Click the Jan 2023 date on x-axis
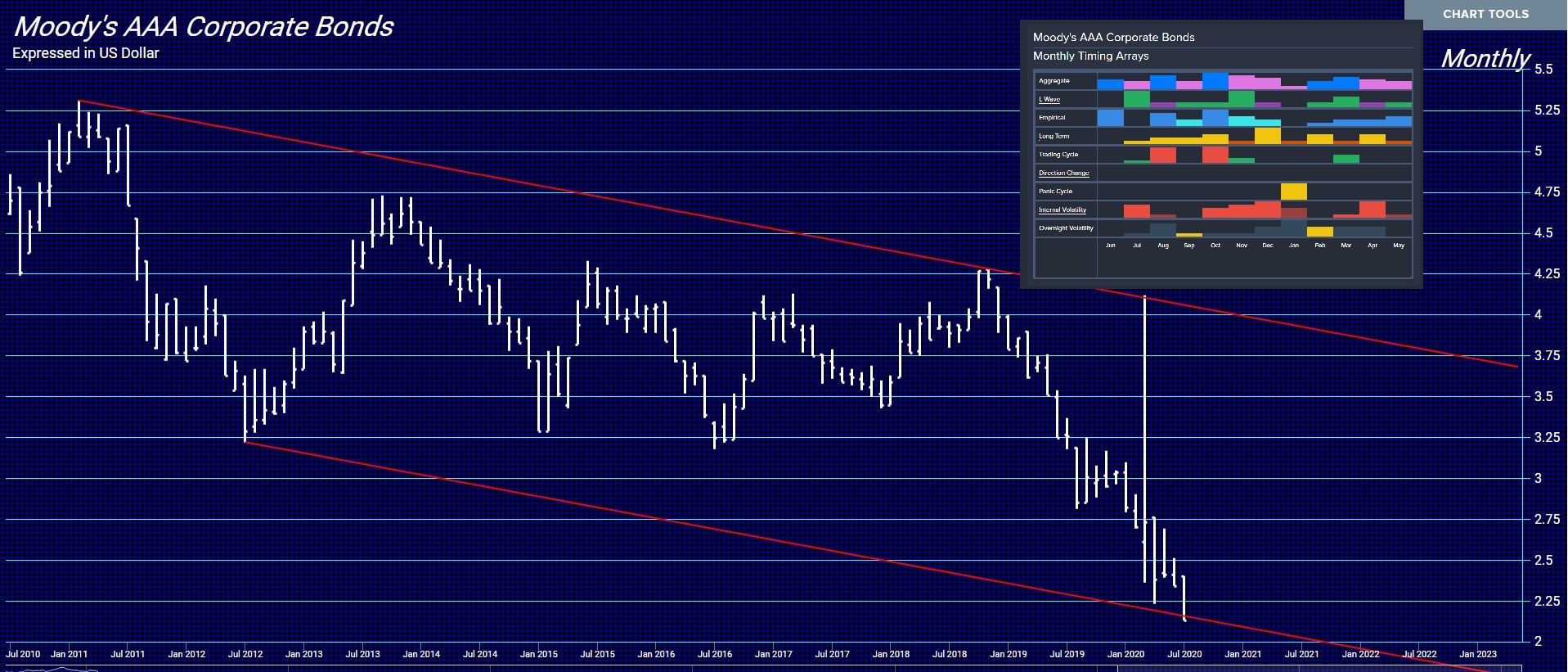Viewport: 1568px width, 672px height. (x=1478, y=654)
